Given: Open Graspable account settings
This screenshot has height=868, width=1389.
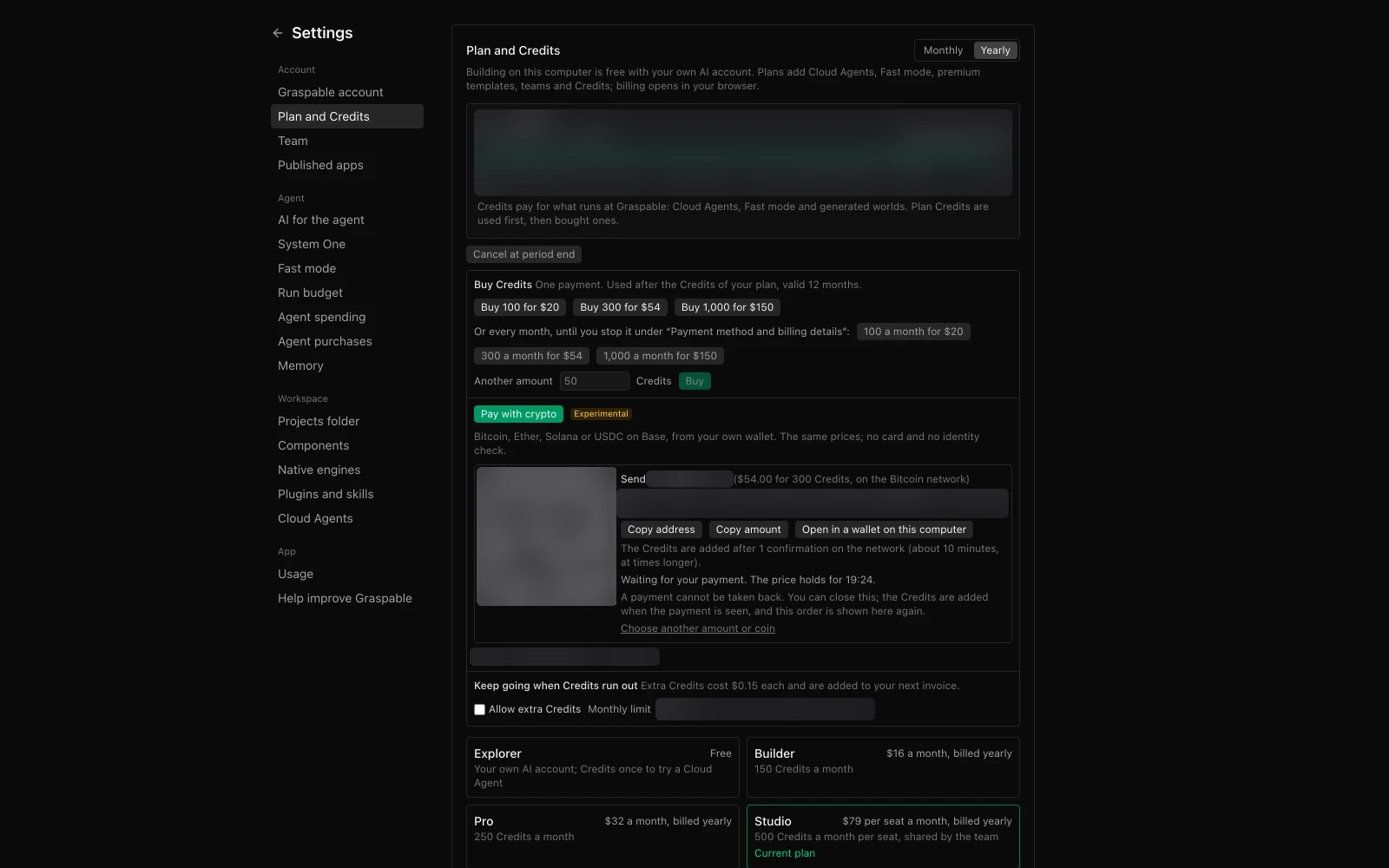Looking at the screenshot, I should tap(347, 92).
